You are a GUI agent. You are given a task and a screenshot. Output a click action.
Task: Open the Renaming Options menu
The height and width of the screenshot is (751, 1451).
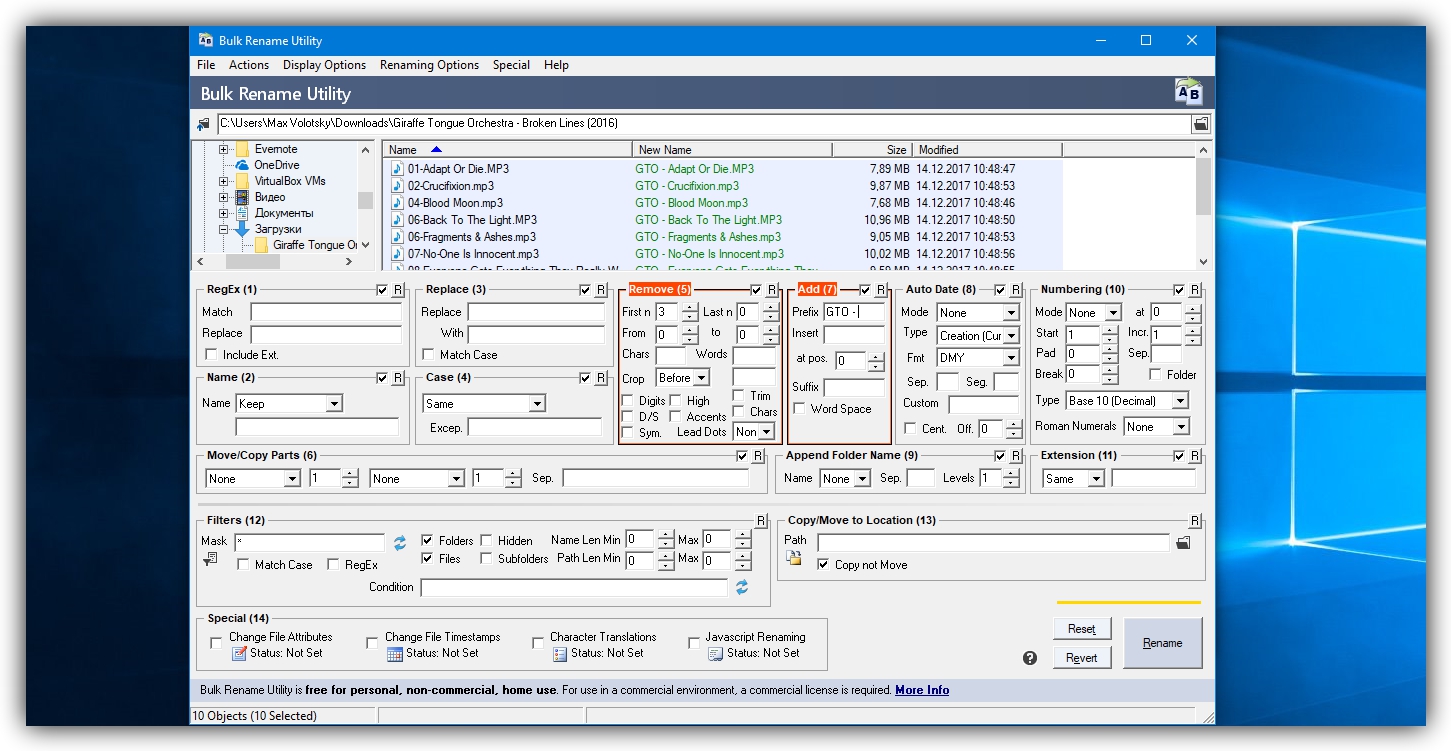pos(429,65)
